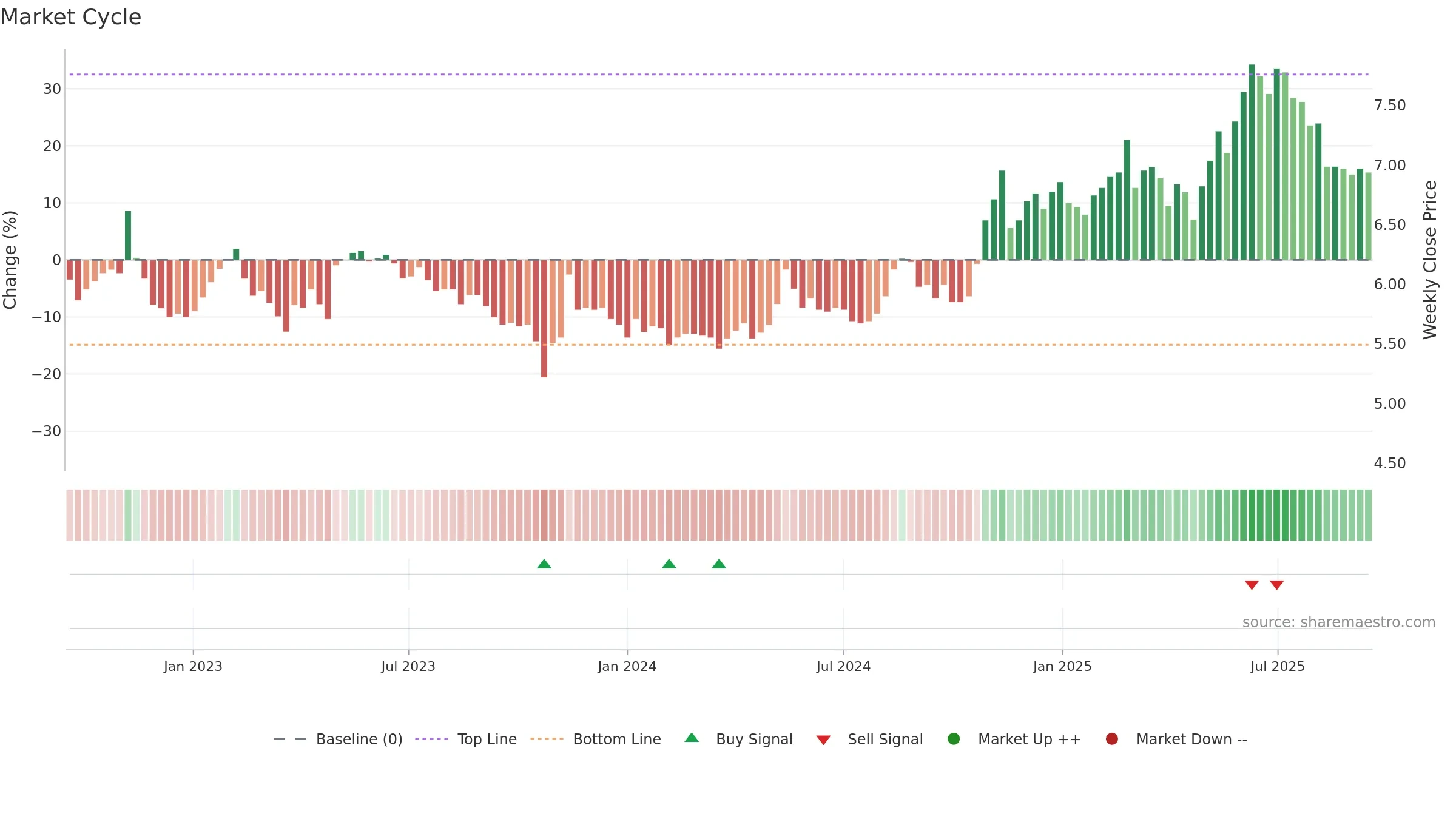Click the Market Cycle chart title

coord(71,17)
